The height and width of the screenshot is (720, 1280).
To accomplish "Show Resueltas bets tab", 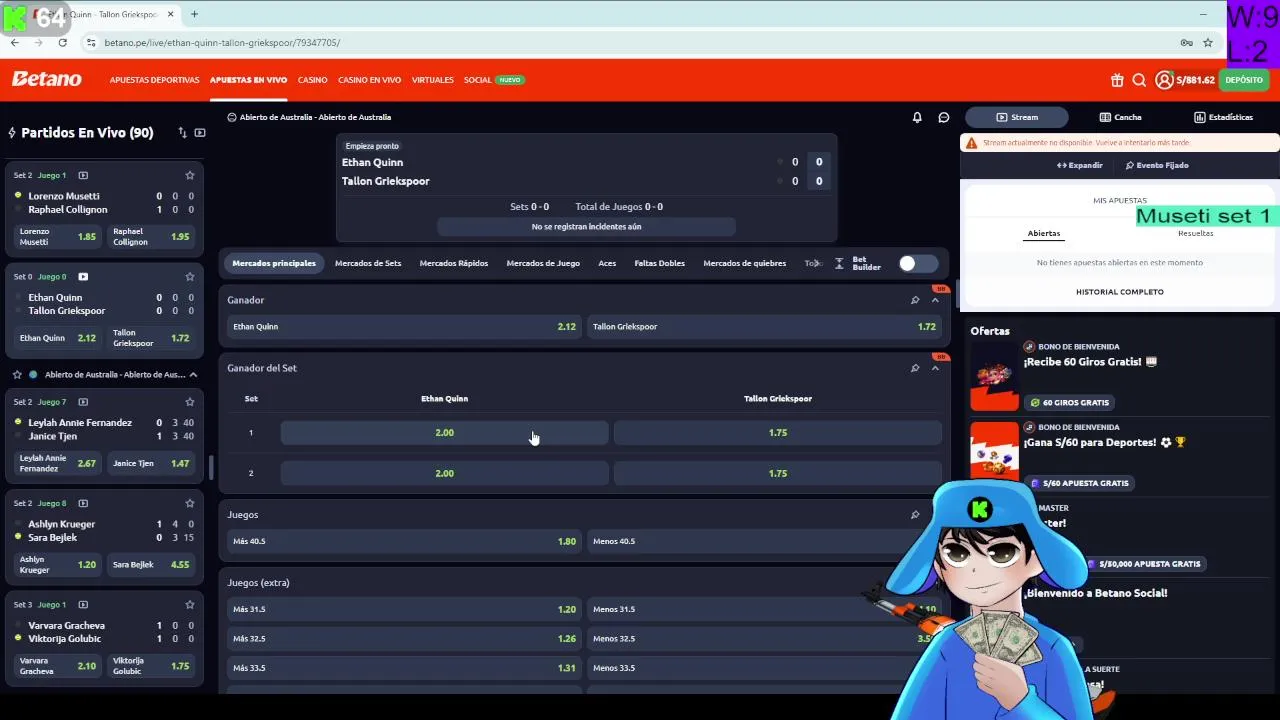I will tap(1195, 233).
